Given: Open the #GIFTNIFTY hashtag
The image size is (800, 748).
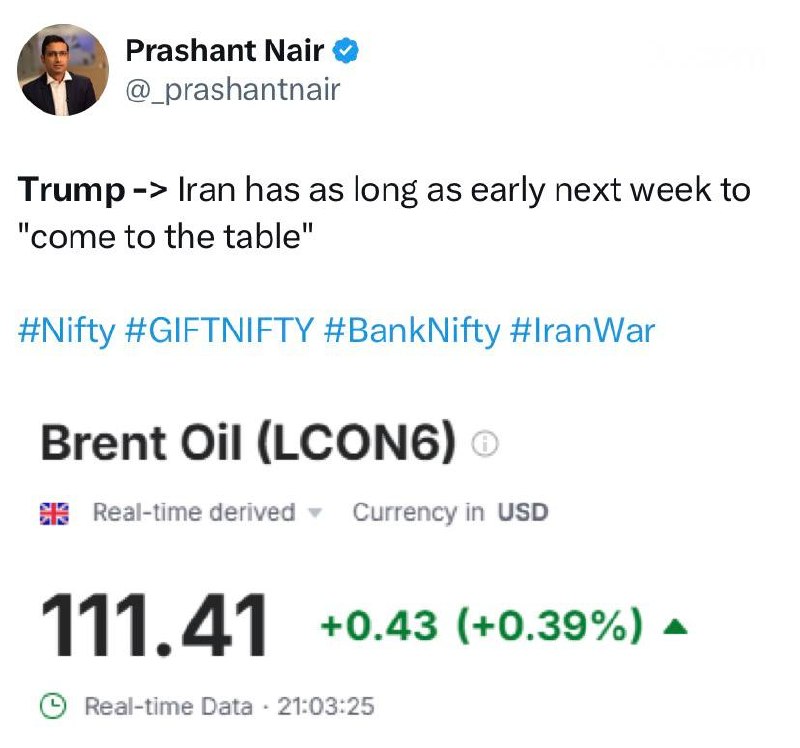Looking at the screenshot, I should click(219, 330).
